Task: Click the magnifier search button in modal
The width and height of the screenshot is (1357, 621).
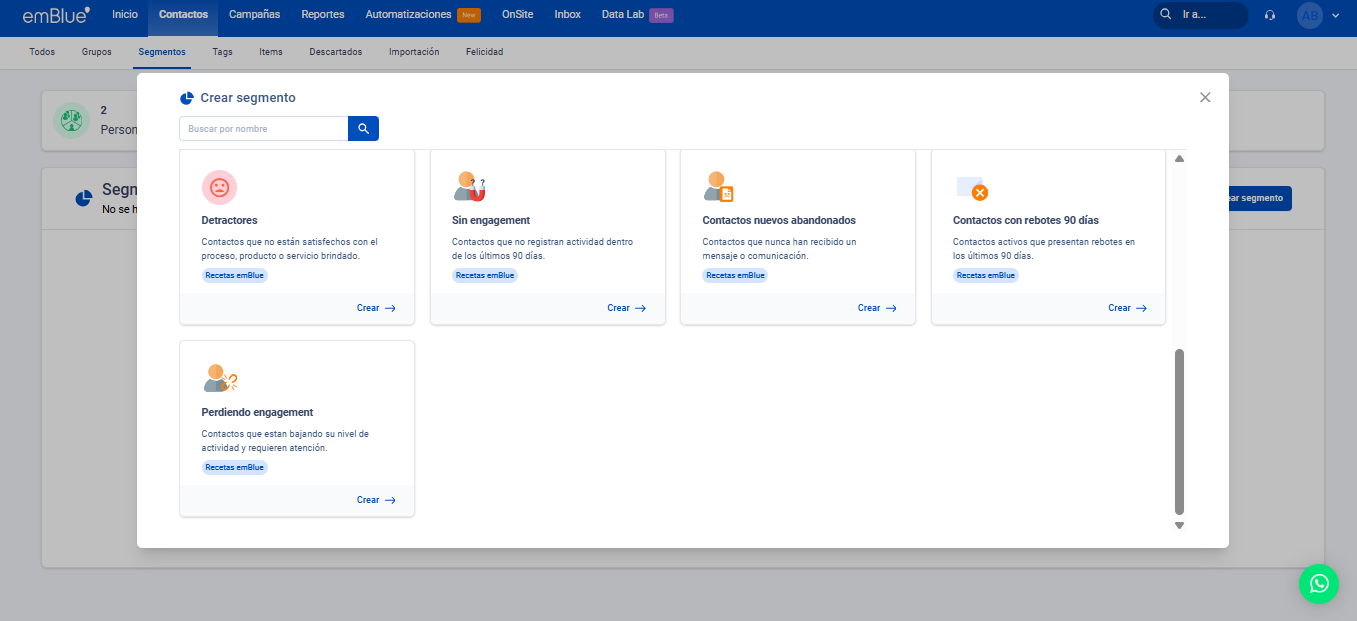Action: pos(363,129)
